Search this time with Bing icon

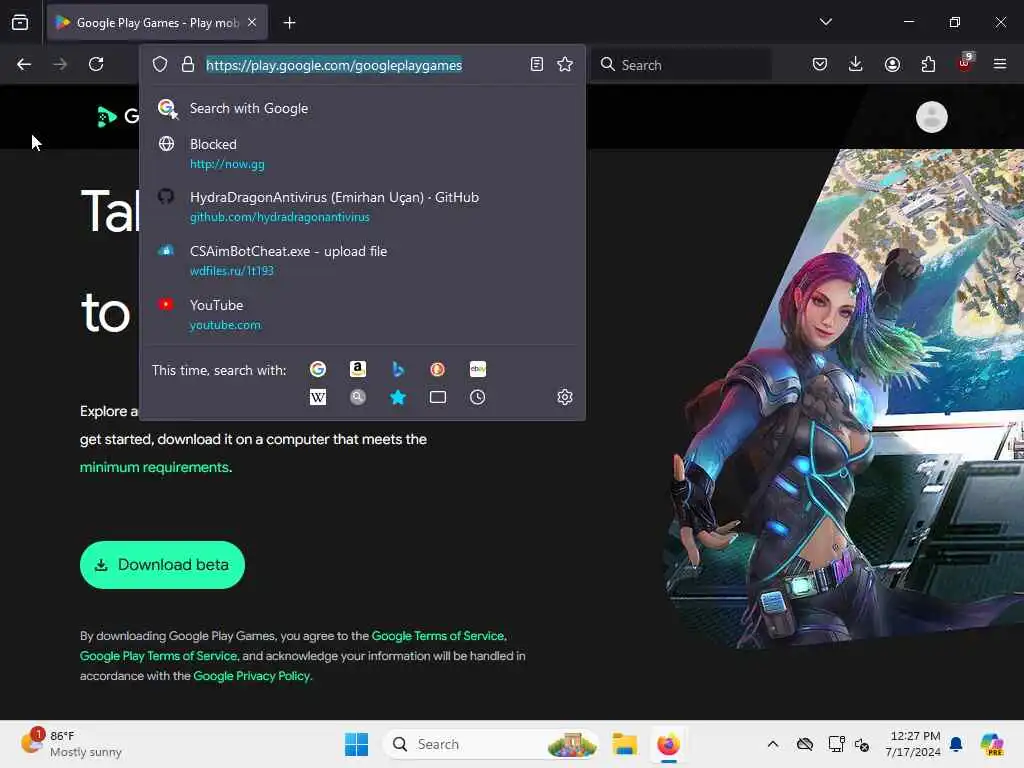pos(398,370)
